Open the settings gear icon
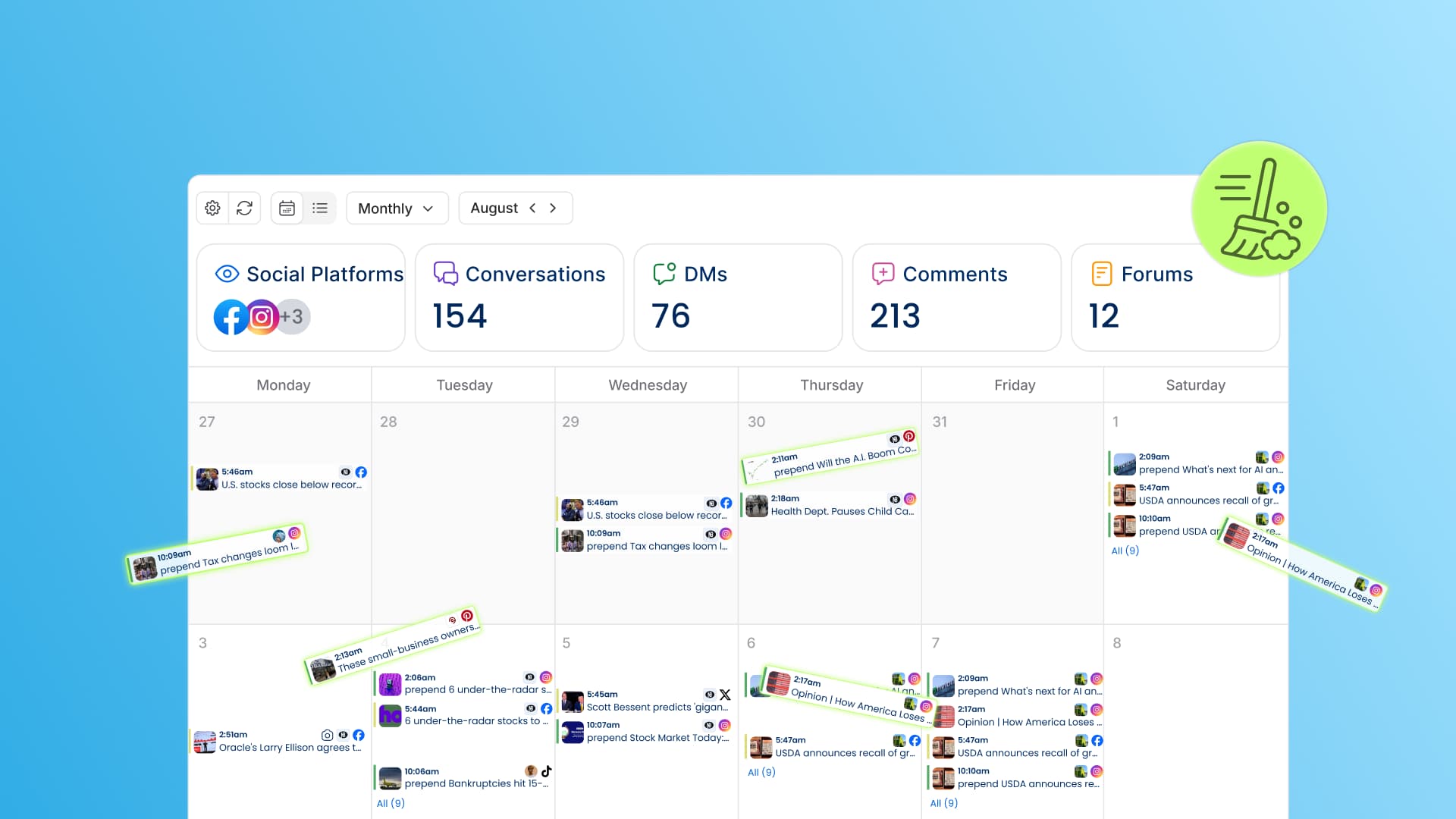The height and width of the screenshot is (819, 1456). tap(212, 208)
